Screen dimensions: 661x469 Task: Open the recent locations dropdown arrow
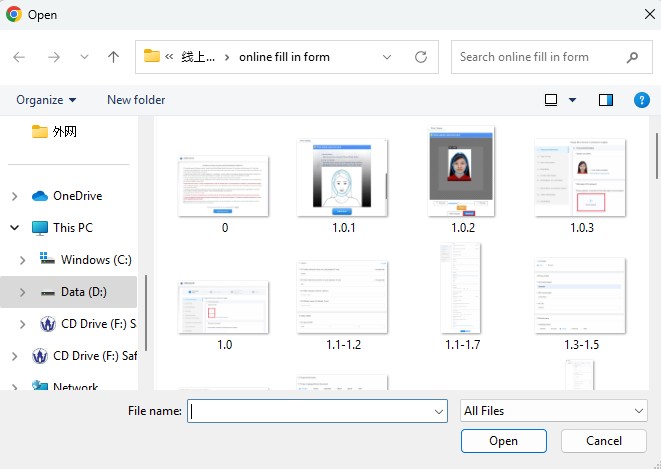coord(84,57)
